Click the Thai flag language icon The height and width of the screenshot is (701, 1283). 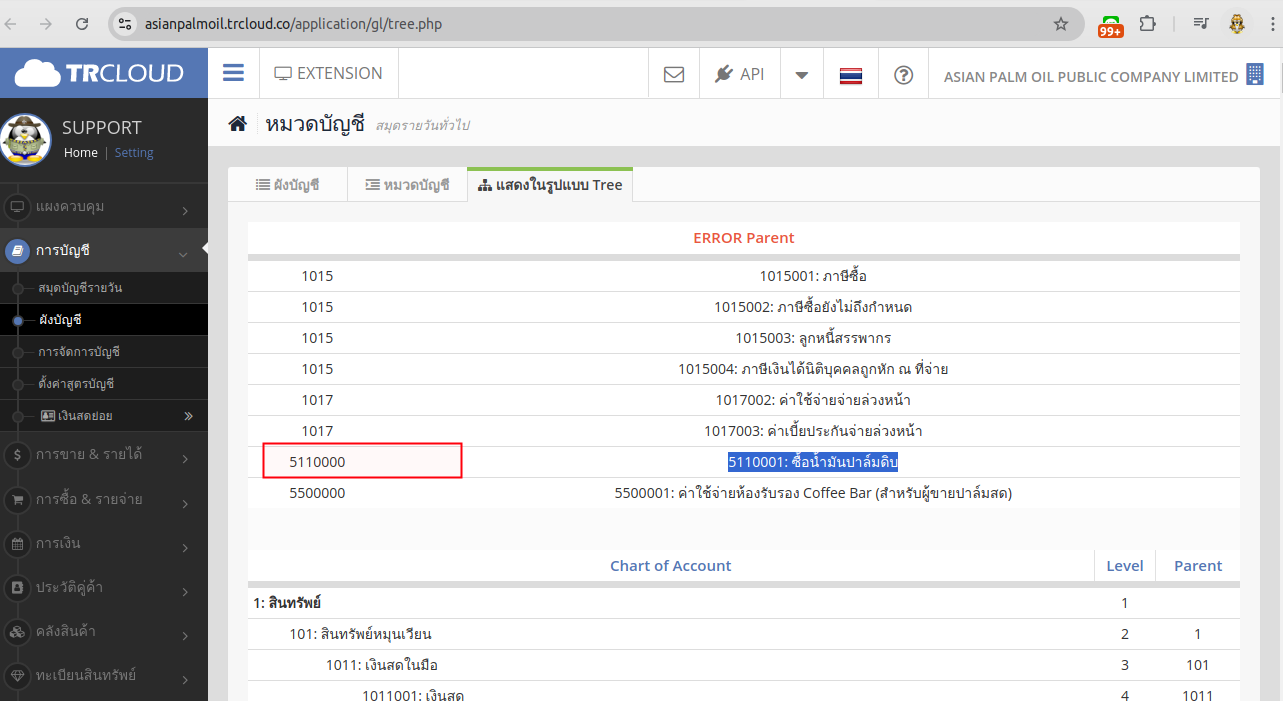(x=851, y=75)
